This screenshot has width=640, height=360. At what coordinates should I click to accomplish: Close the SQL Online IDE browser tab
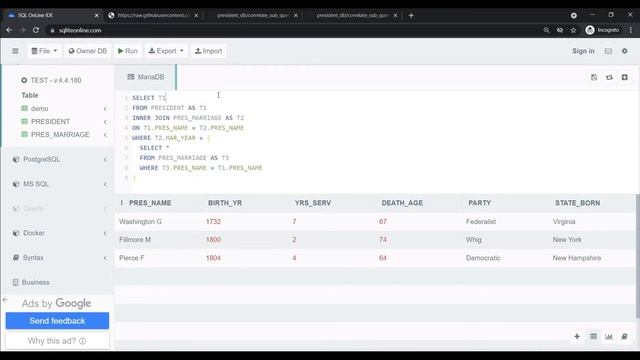[x=97, y=15]
